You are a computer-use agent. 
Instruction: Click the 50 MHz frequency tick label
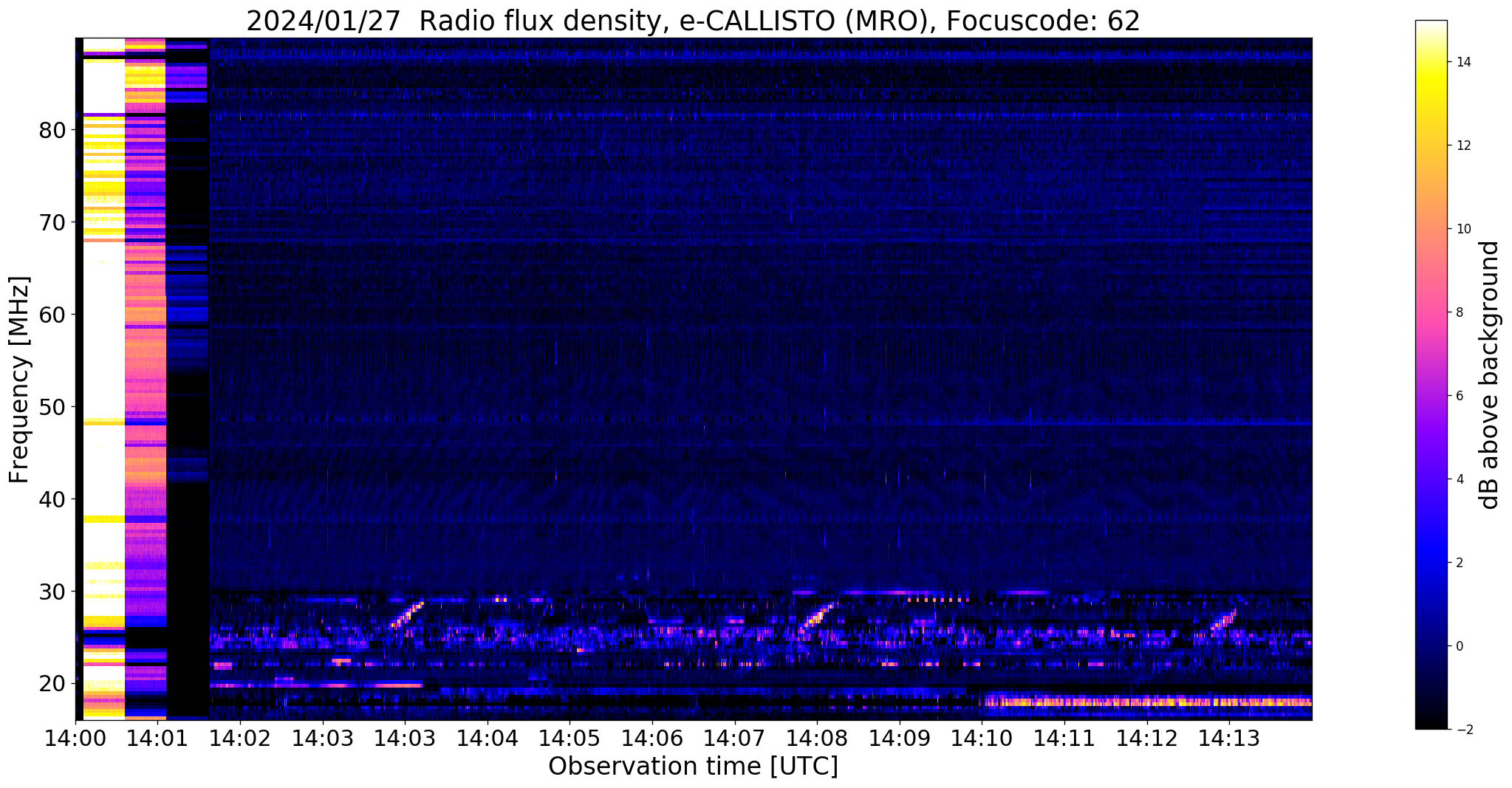click(53, 407)
